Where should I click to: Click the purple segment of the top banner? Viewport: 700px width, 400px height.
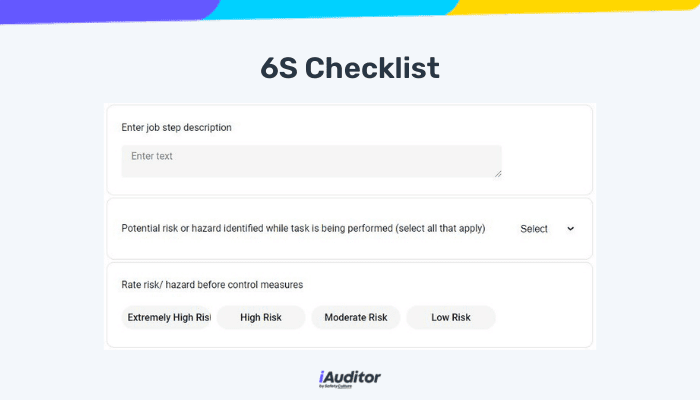point(103,10)
